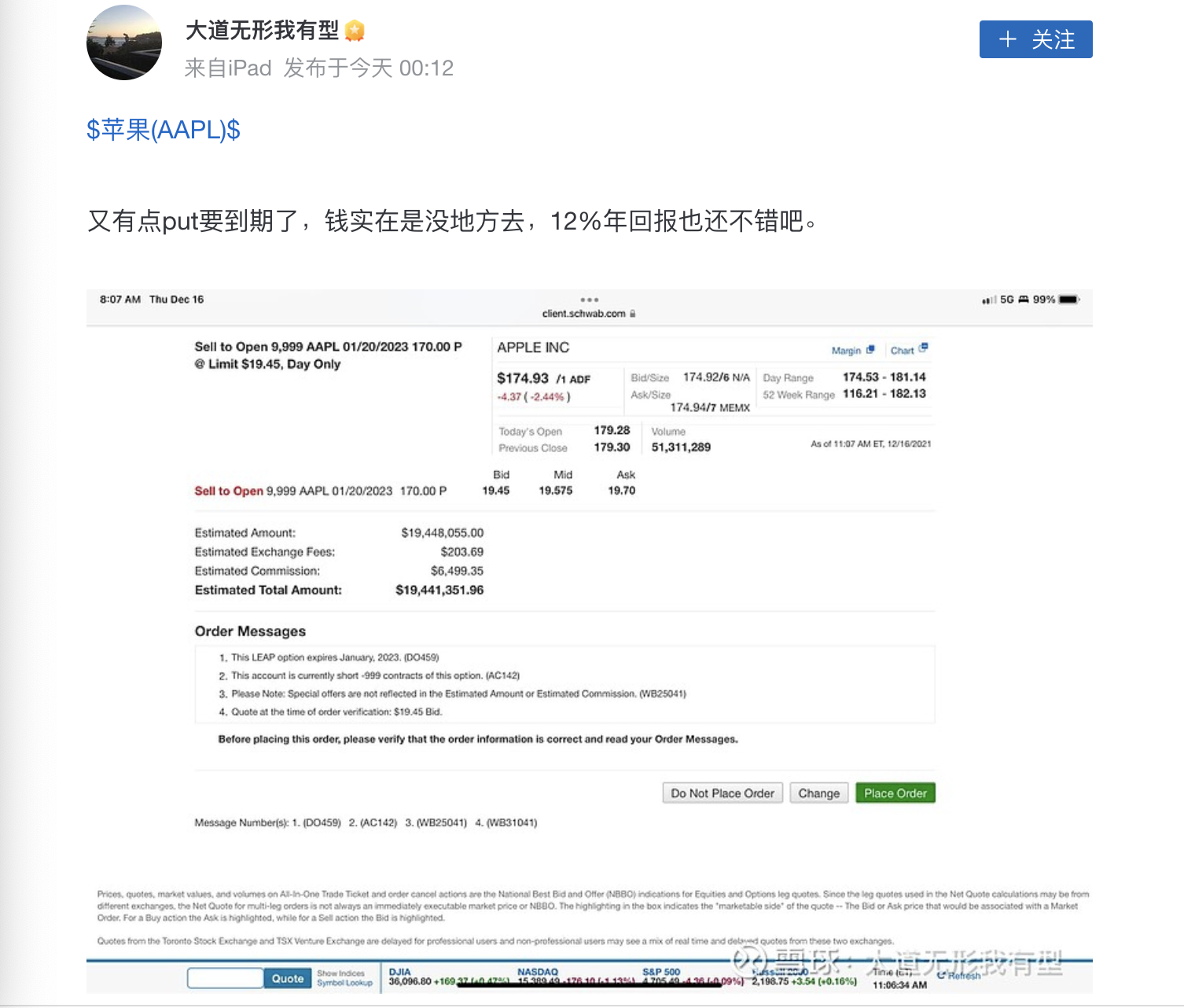This screenshot has width=1184, height=1008.
Task: Open the Schwab order screenshot image
Action: [x=590, y=641]
